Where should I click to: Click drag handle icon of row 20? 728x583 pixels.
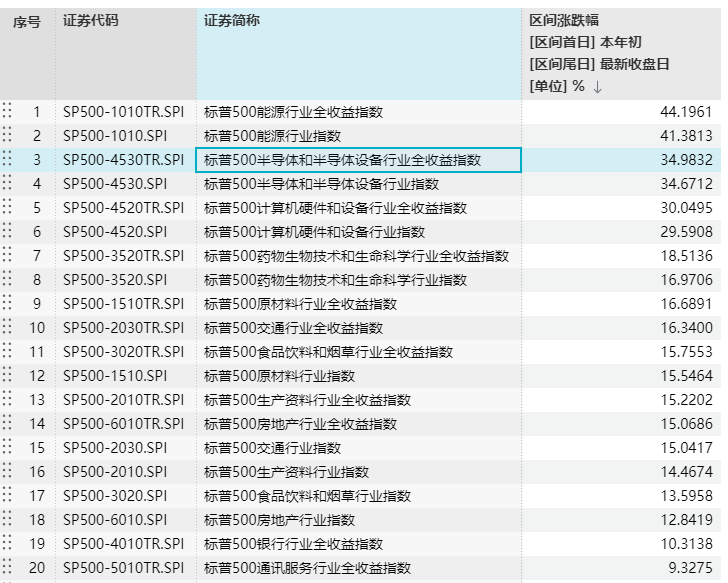[x=7, y=567]
